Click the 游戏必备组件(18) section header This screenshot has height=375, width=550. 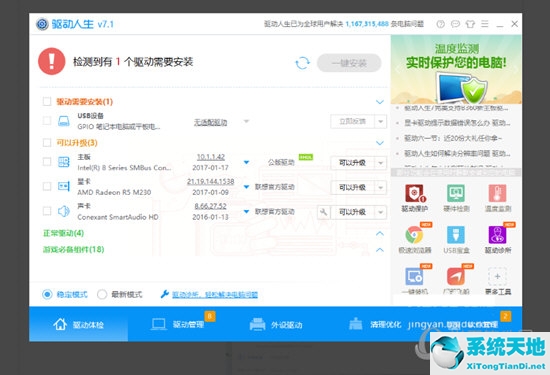pyautogui.click(x=73, y=249)
